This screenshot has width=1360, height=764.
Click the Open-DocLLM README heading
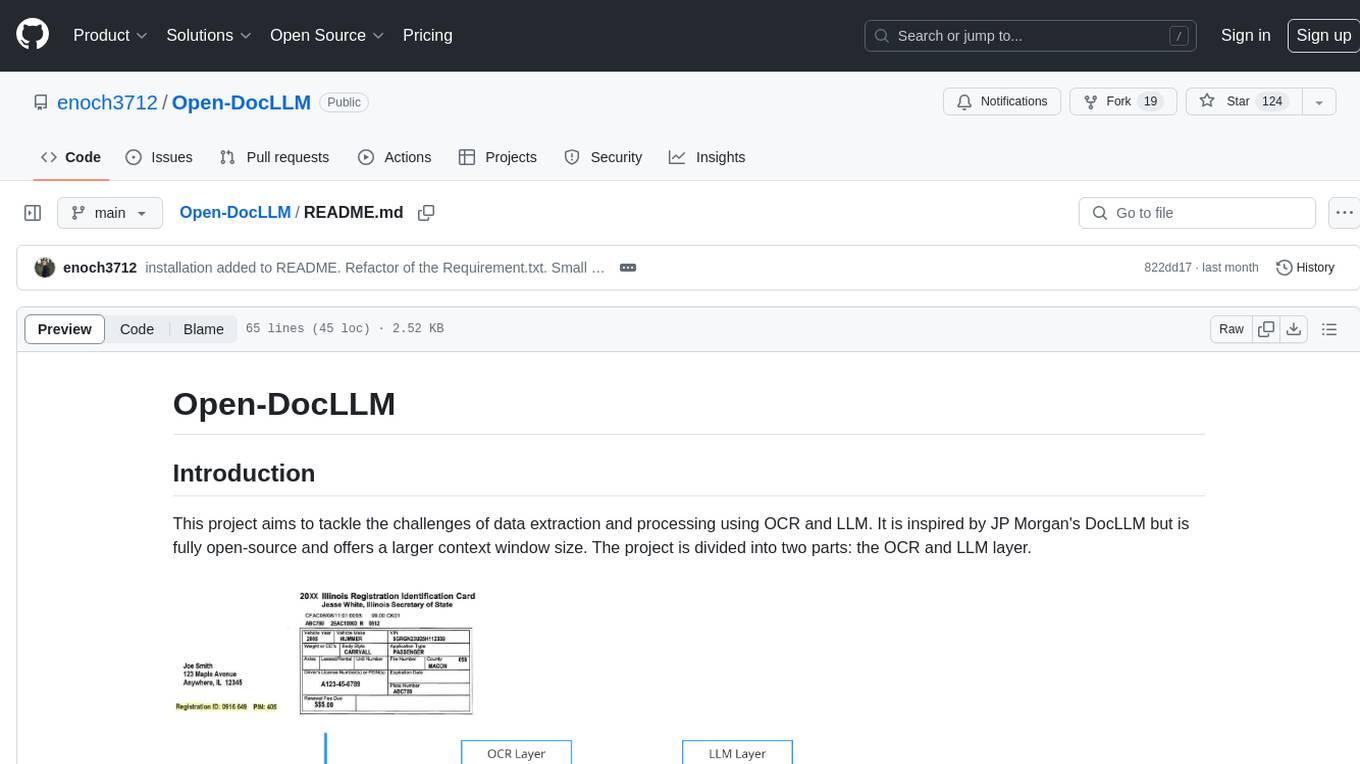coord(284,404)
